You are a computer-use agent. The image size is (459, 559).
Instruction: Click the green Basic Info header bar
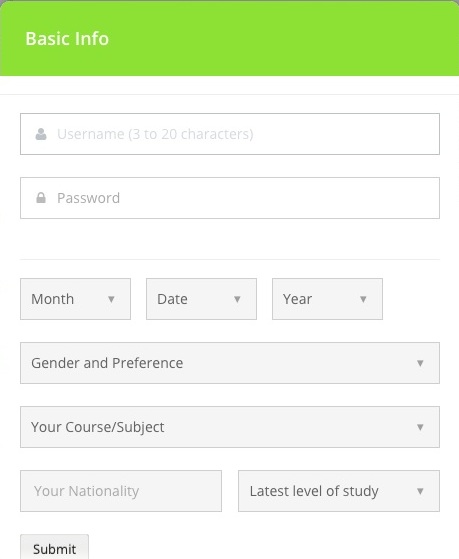[229, 38]
